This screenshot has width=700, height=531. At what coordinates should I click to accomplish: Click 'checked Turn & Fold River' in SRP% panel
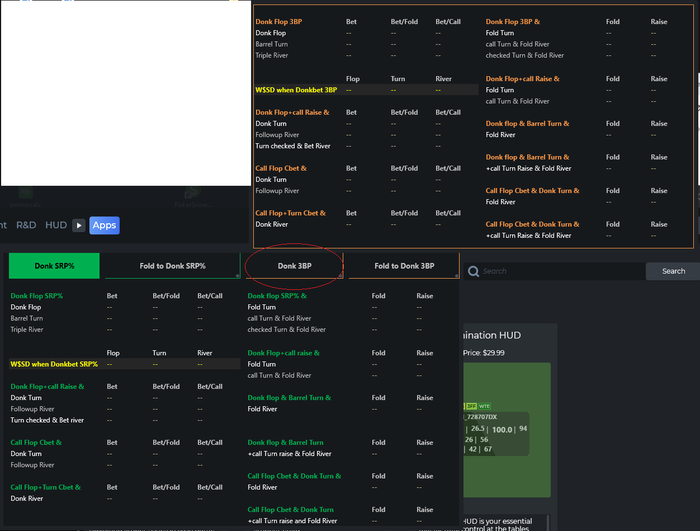pos(287,330)
